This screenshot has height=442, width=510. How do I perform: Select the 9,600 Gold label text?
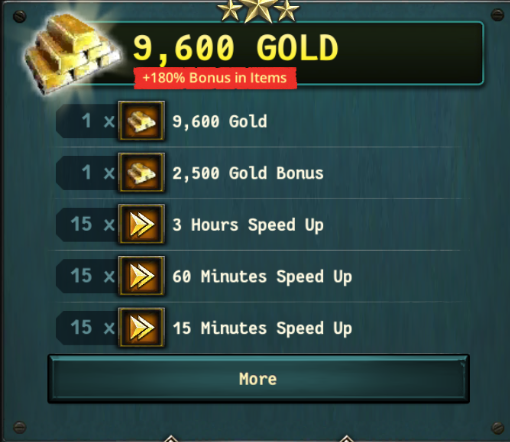220,121
